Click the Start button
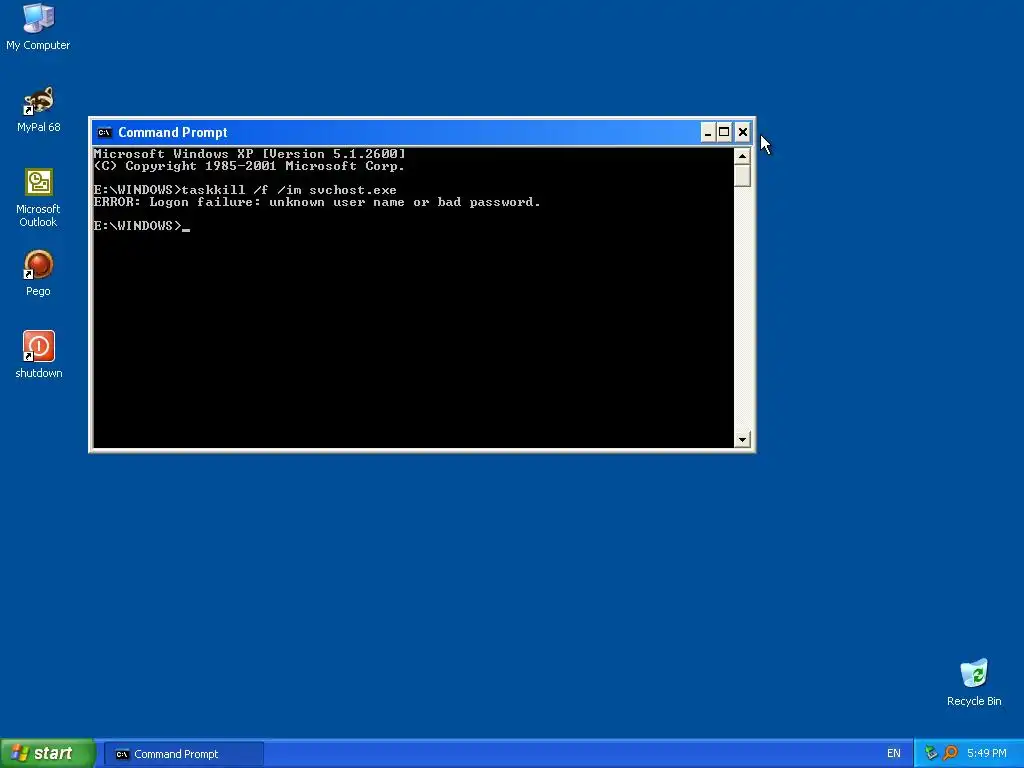Viewport: 1024px width, 768px height. point(47,754)
